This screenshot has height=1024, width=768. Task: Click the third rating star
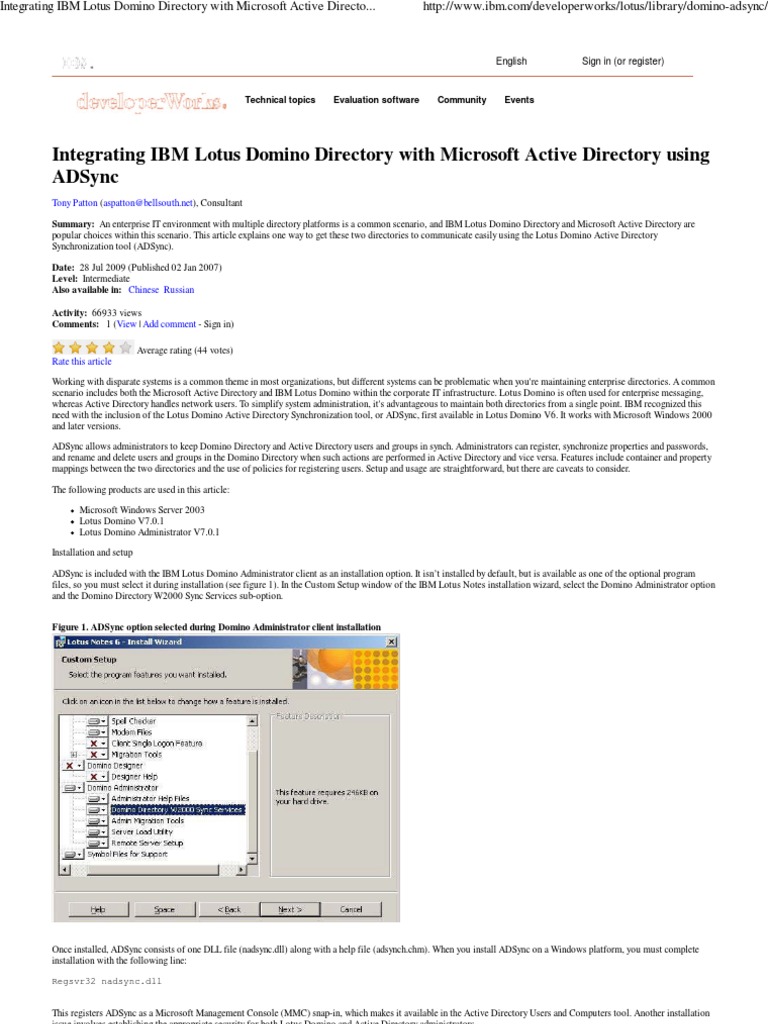coord(92,347)
